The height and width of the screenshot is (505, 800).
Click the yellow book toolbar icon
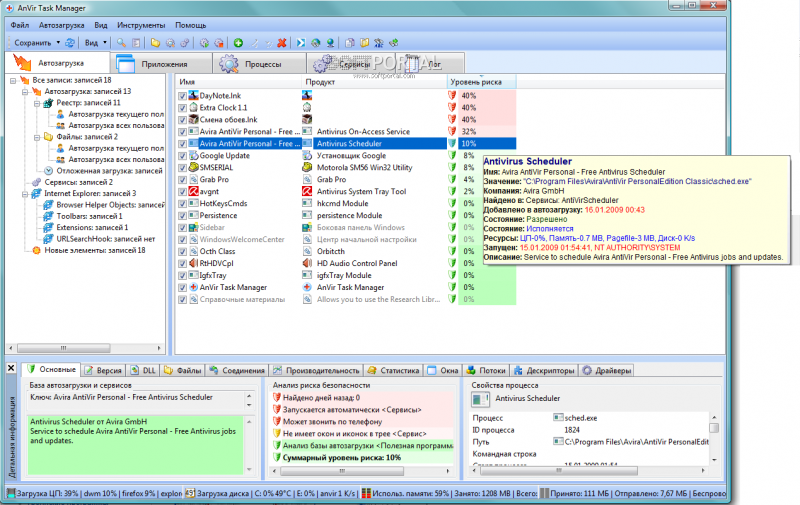point(365,43)
